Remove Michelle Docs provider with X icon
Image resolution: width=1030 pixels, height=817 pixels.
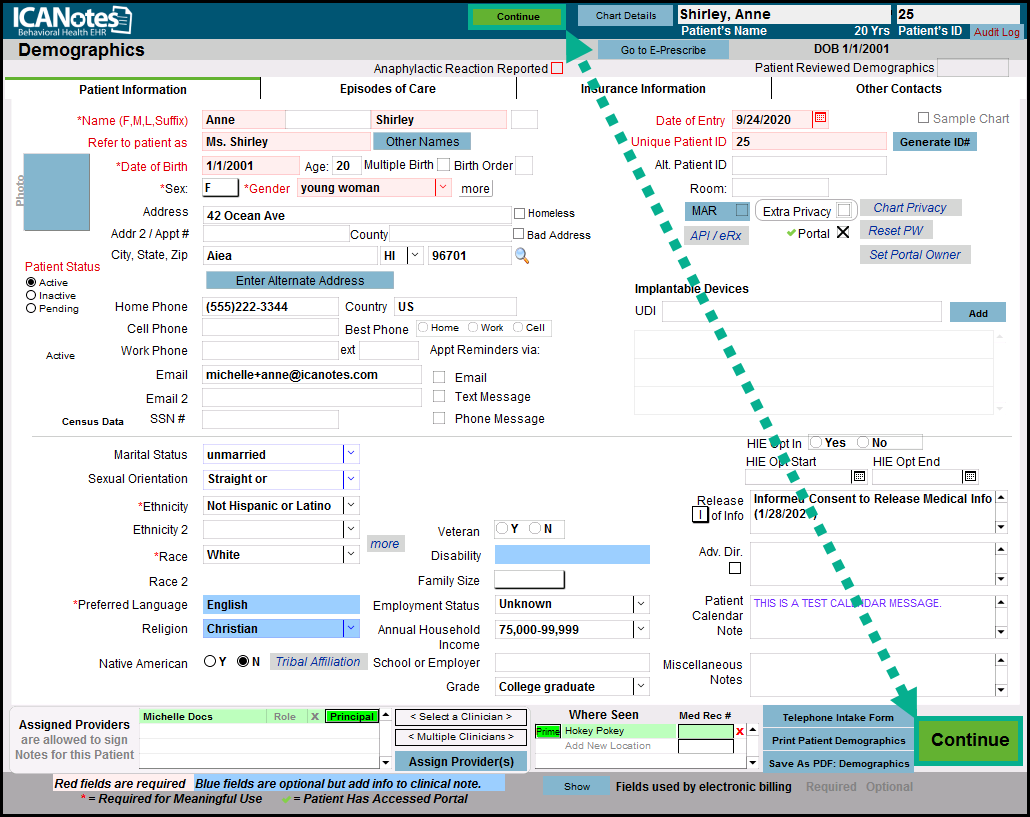tap(314, 717)
